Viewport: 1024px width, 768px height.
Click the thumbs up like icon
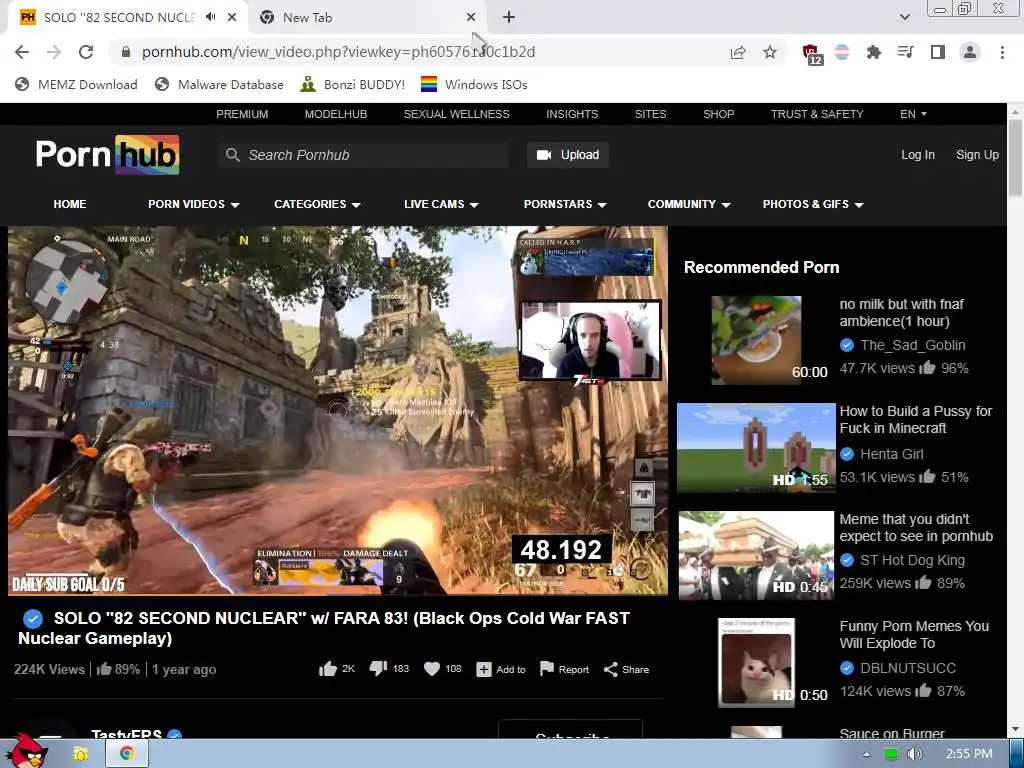(x=328, y=669)
